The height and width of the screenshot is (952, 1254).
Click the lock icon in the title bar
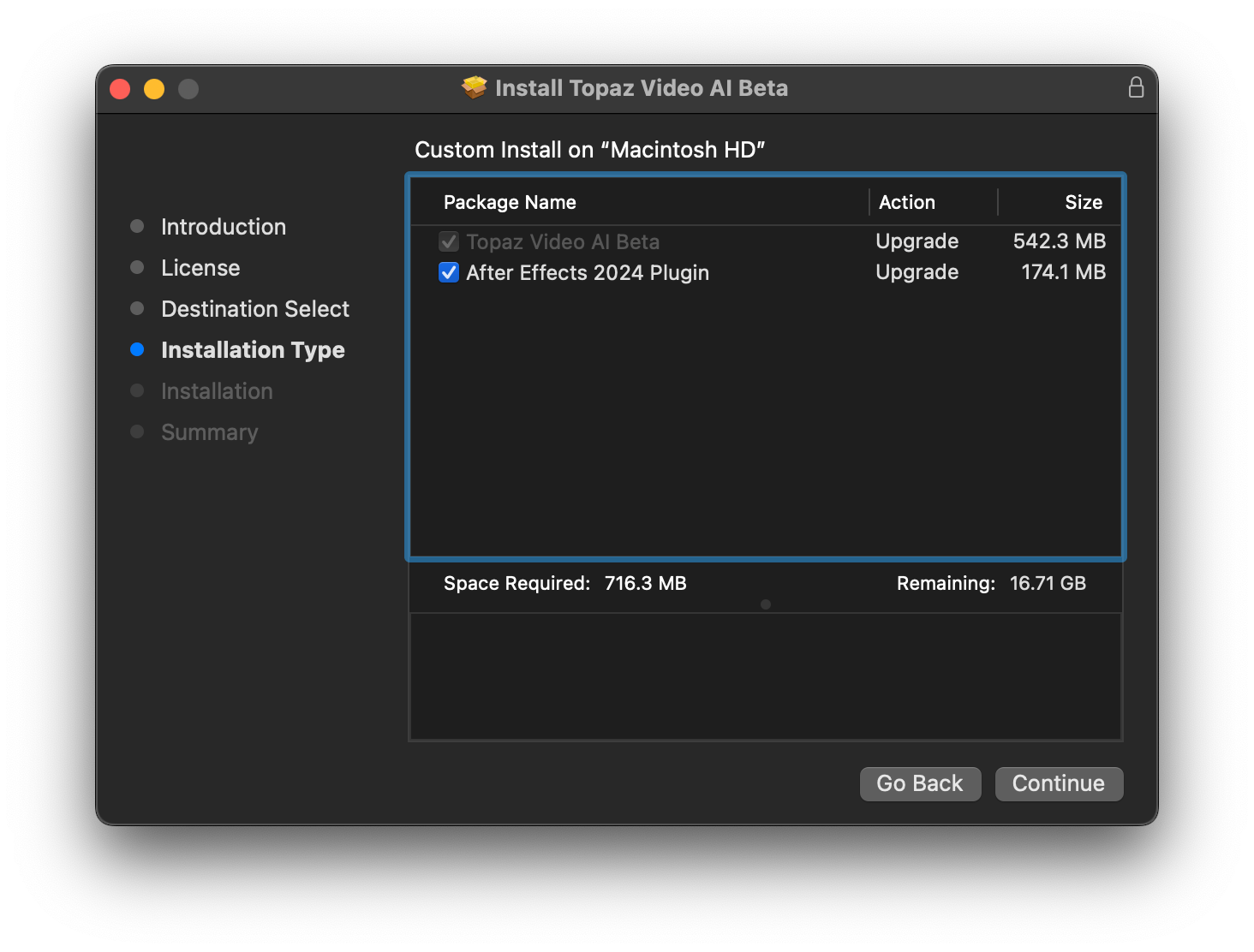coord(1136,87)
